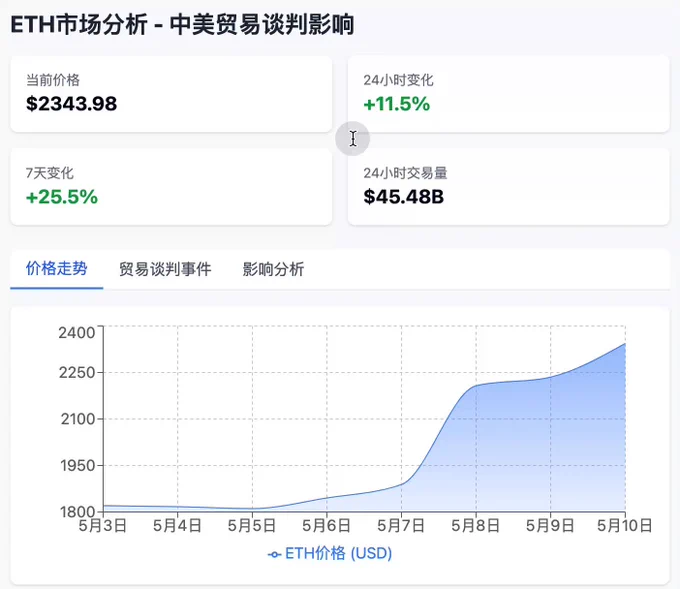Click the 5月9日 x-axis label

tap(550, 526)
